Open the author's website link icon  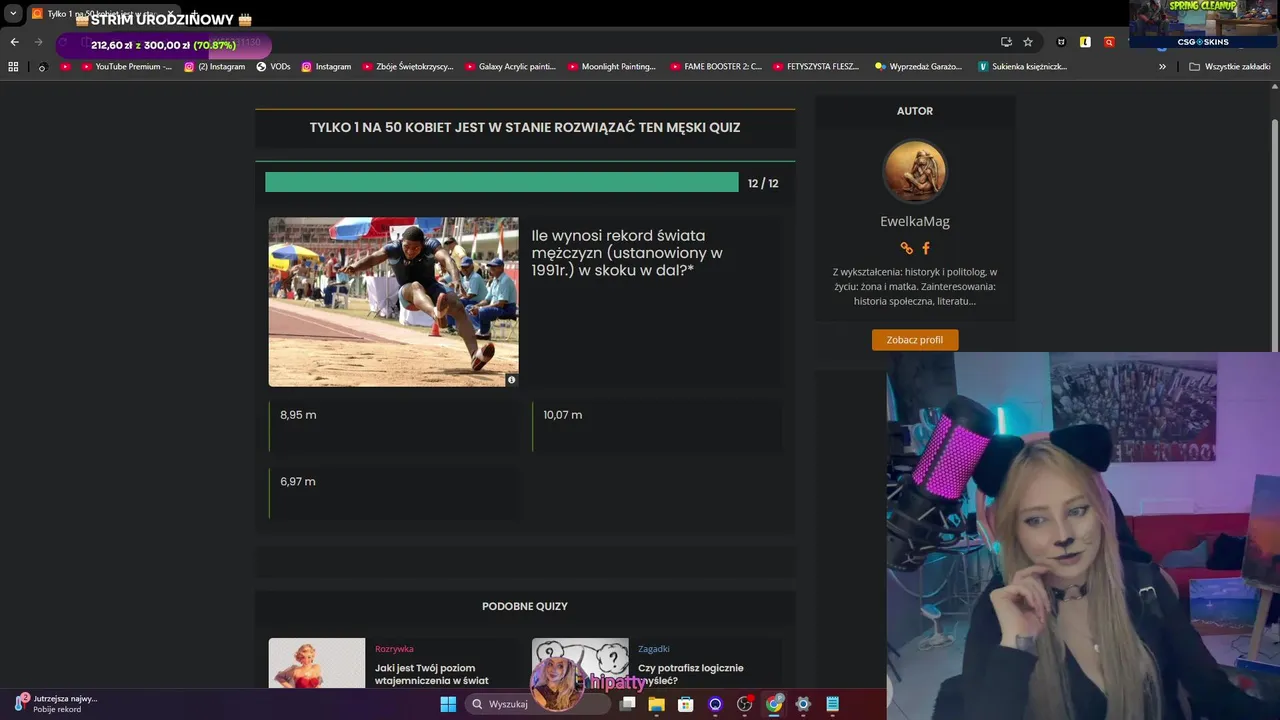906,248
